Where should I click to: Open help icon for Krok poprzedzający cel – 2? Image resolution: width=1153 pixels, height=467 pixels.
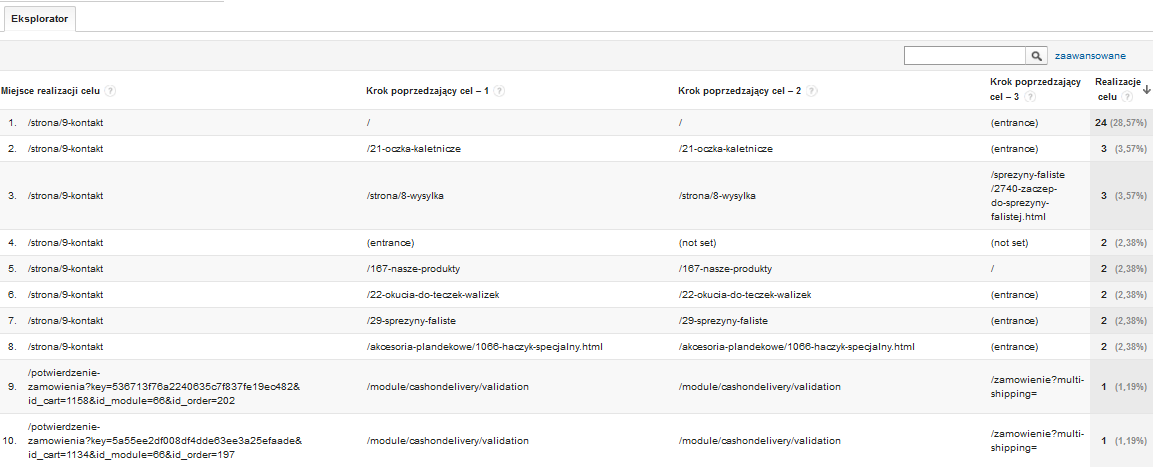tap(812, 91)
